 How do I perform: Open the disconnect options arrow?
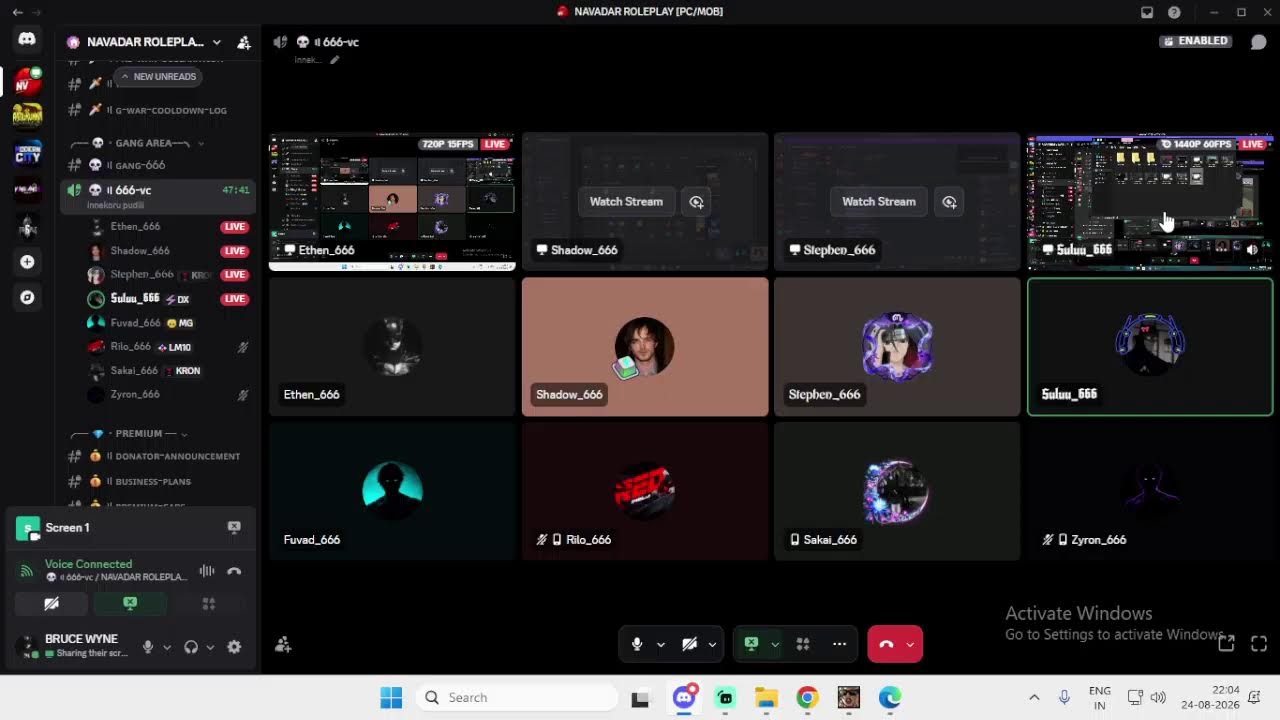click(x=910, y=645)
